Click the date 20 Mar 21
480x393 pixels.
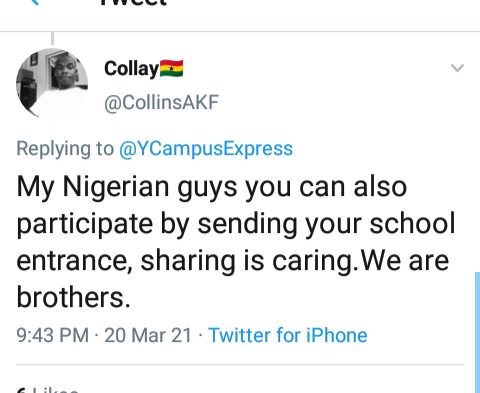click(148, 335)
